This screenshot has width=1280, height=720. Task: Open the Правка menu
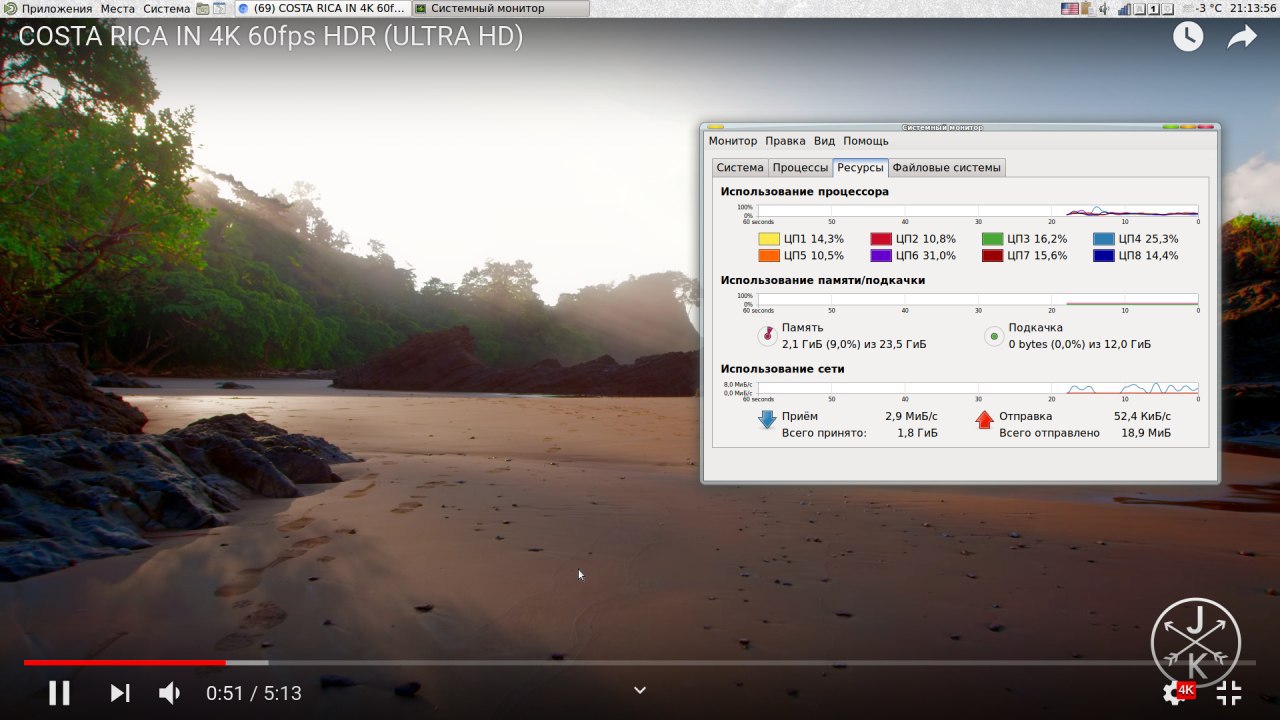(785, 141)
